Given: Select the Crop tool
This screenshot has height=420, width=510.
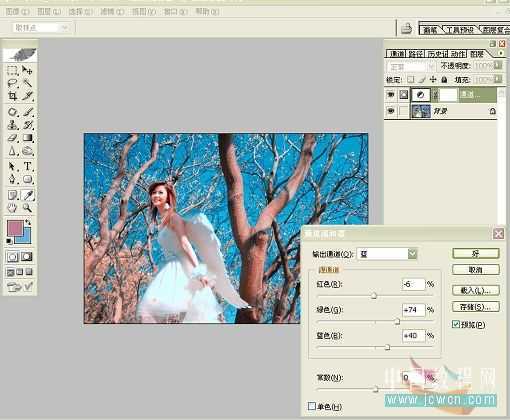Looking at the screenshot, I should click(x=12, y=96).
